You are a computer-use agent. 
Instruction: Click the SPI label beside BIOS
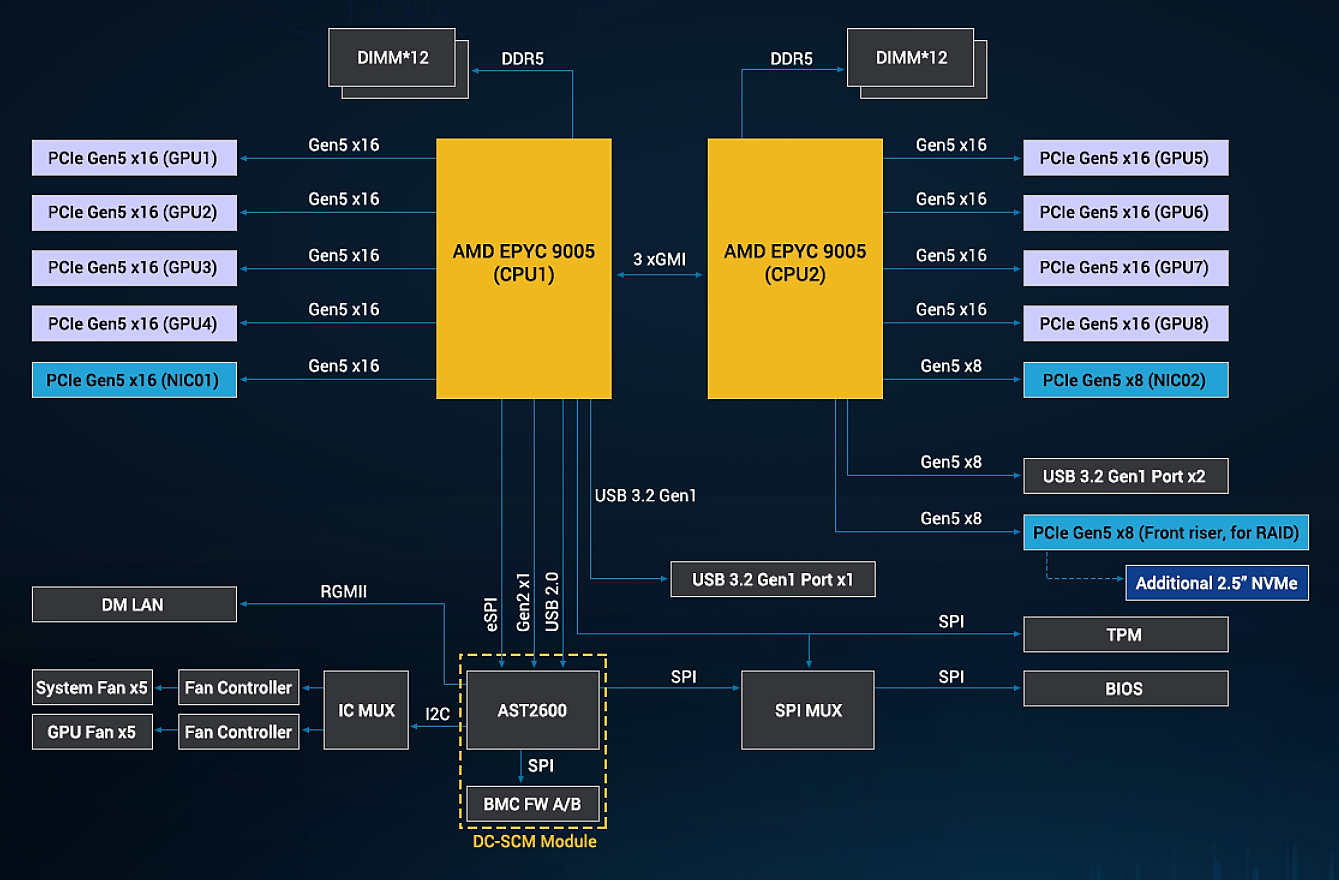(952, 677)
